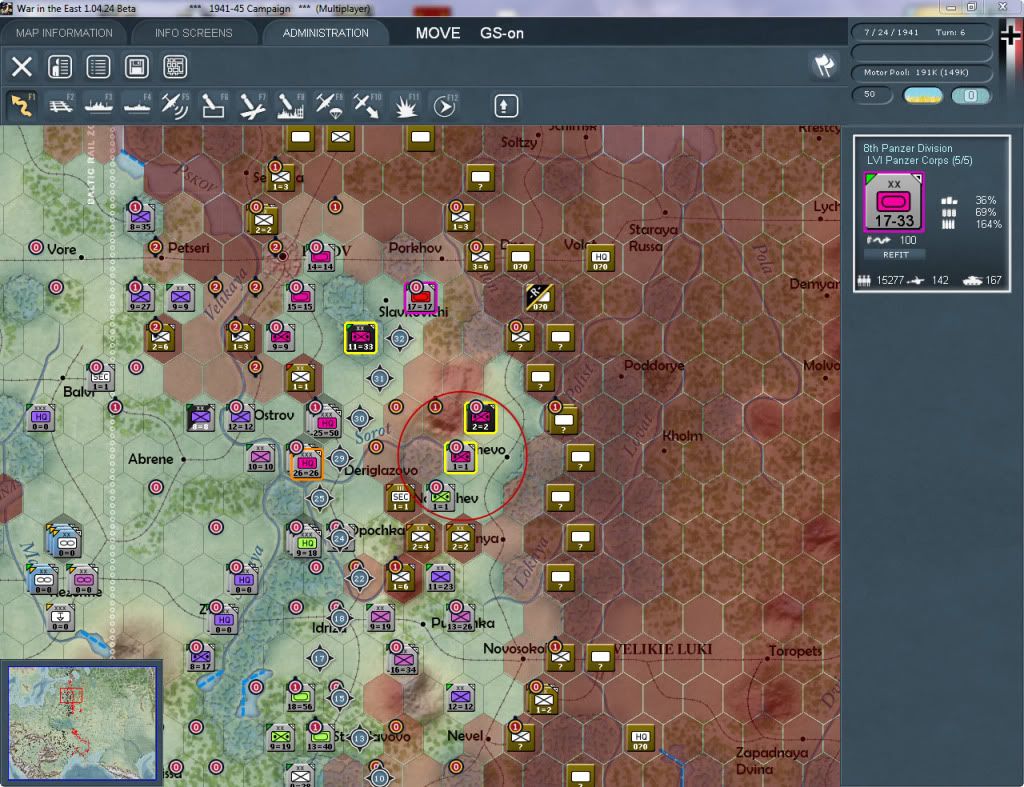Select the Naval transport F3 icon
This screenshot has width=1024, height=787.
(99, 106)
